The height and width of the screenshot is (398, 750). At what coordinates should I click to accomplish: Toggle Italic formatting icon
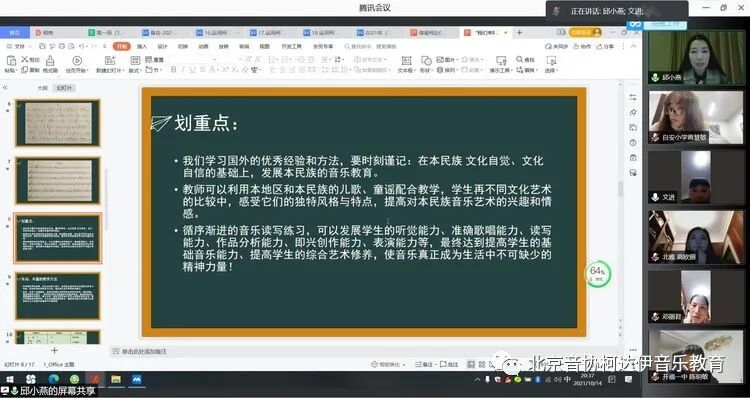click(183, 70)
